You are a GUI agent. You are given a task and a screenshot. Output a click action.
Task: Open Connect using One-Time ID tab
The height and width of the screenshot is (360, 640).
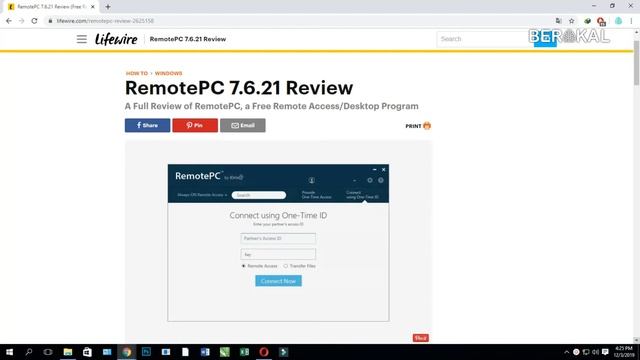tap(362, 195)
